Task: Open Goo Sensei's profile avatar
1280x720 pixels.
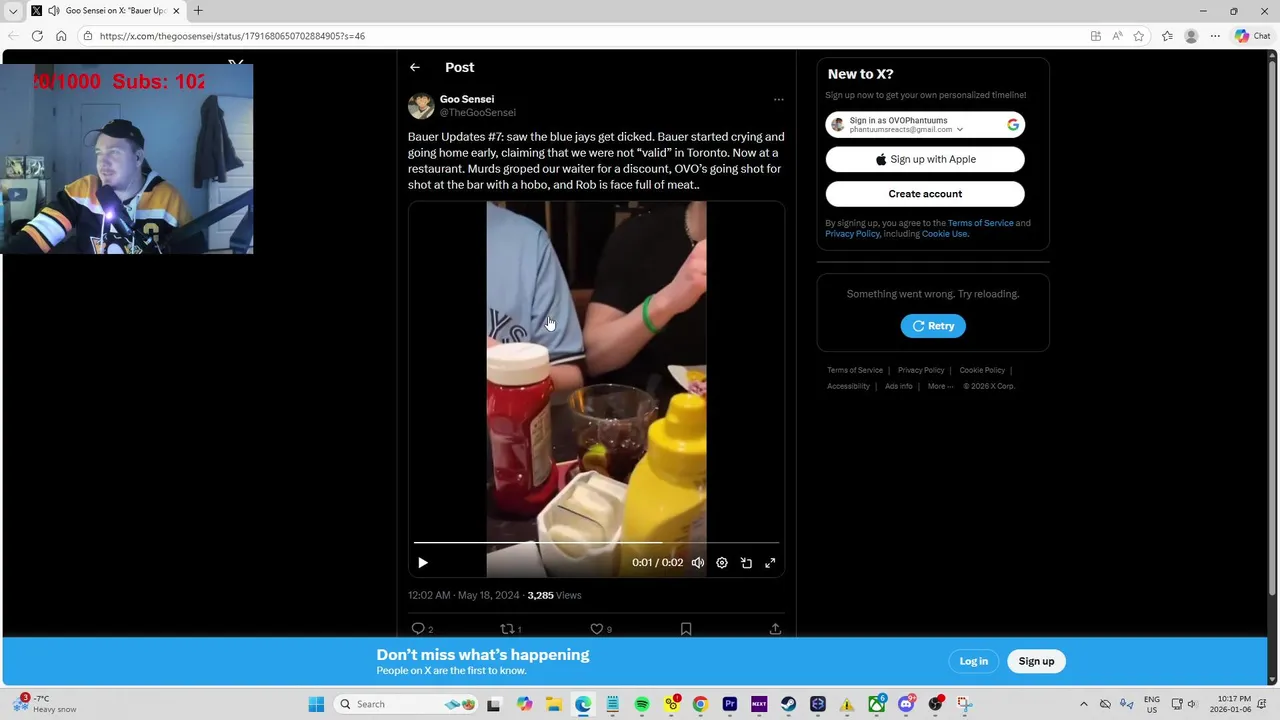Action: tap(421, 106)
